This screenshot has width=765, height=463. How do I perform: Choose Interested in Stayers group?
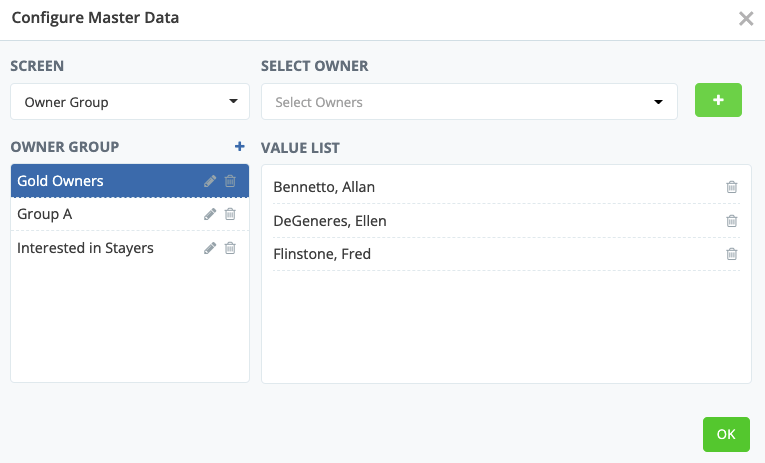(x=100, y=248)
